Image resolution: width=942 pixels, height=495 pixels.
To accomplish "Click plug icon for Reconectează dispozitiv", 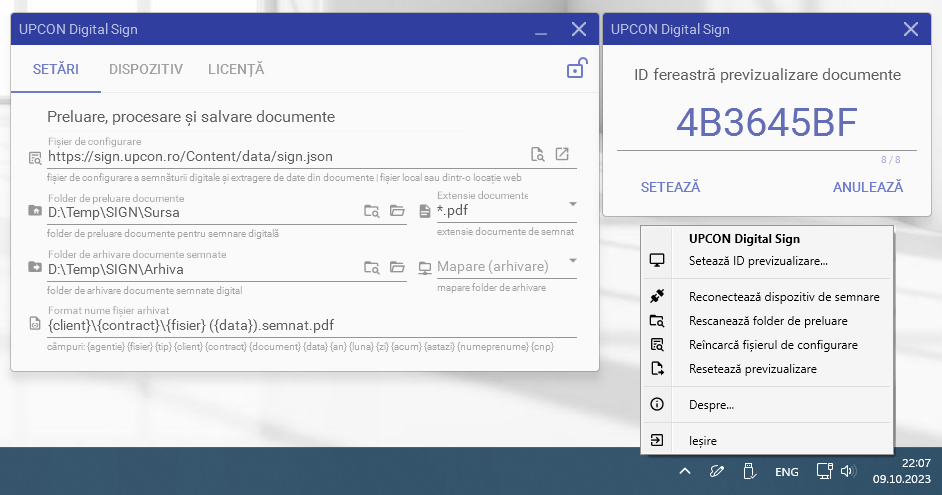I will (x=657, y=296).
